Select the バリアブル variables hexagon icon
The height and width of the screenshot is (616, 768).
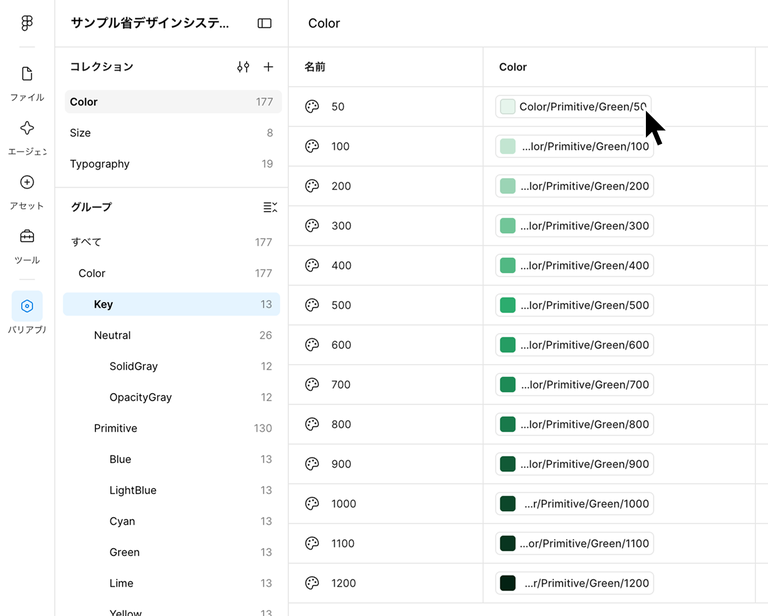[x=27, y=306]
